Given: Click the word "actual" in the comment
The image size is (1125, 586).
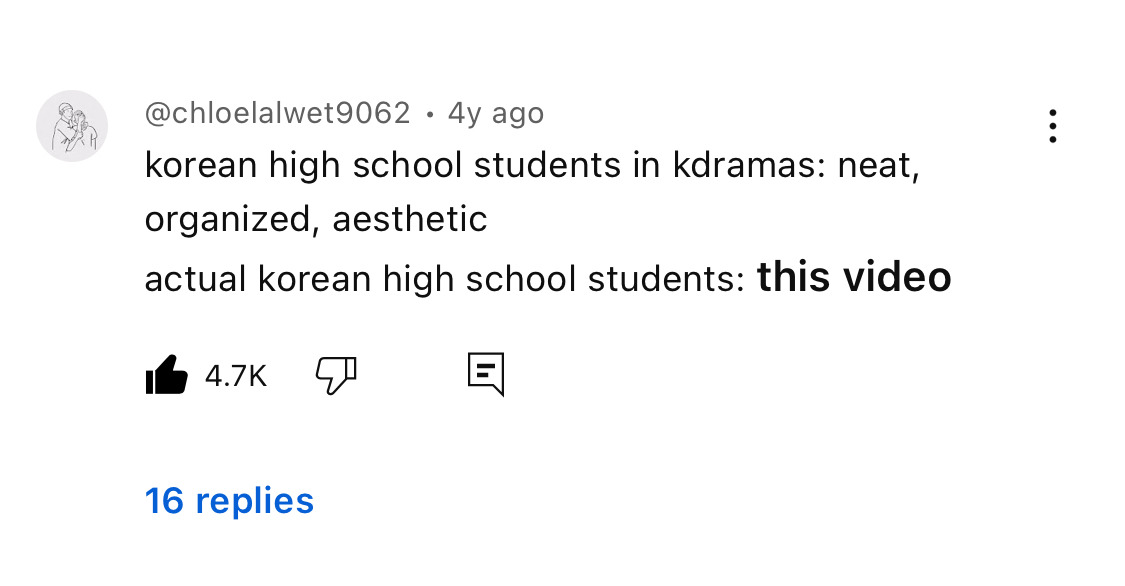Looking at the screenshot, I should click(196, 279).
